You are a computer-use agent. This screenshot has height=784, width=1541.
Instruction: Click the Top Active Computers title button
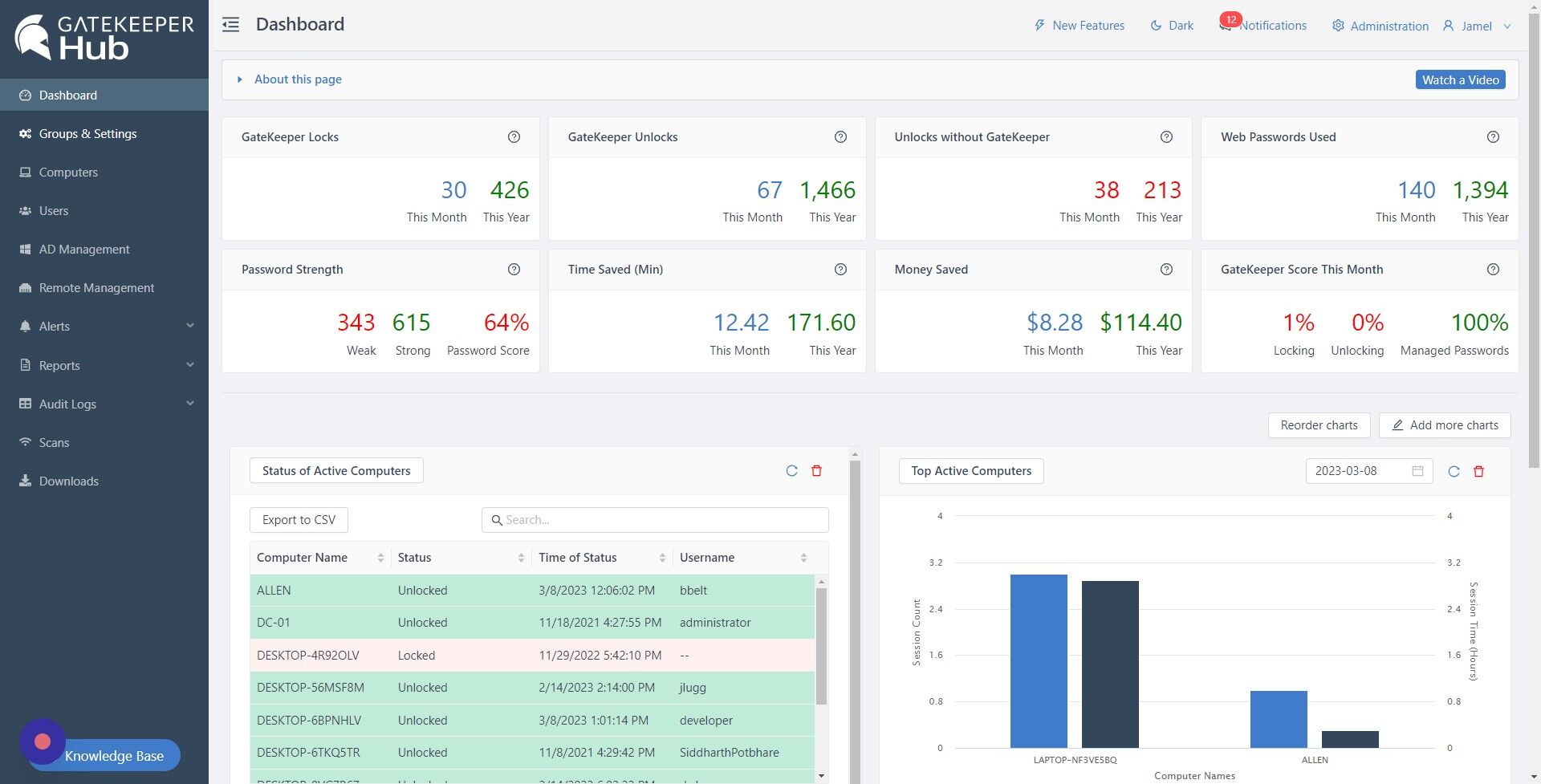point(971,471)
